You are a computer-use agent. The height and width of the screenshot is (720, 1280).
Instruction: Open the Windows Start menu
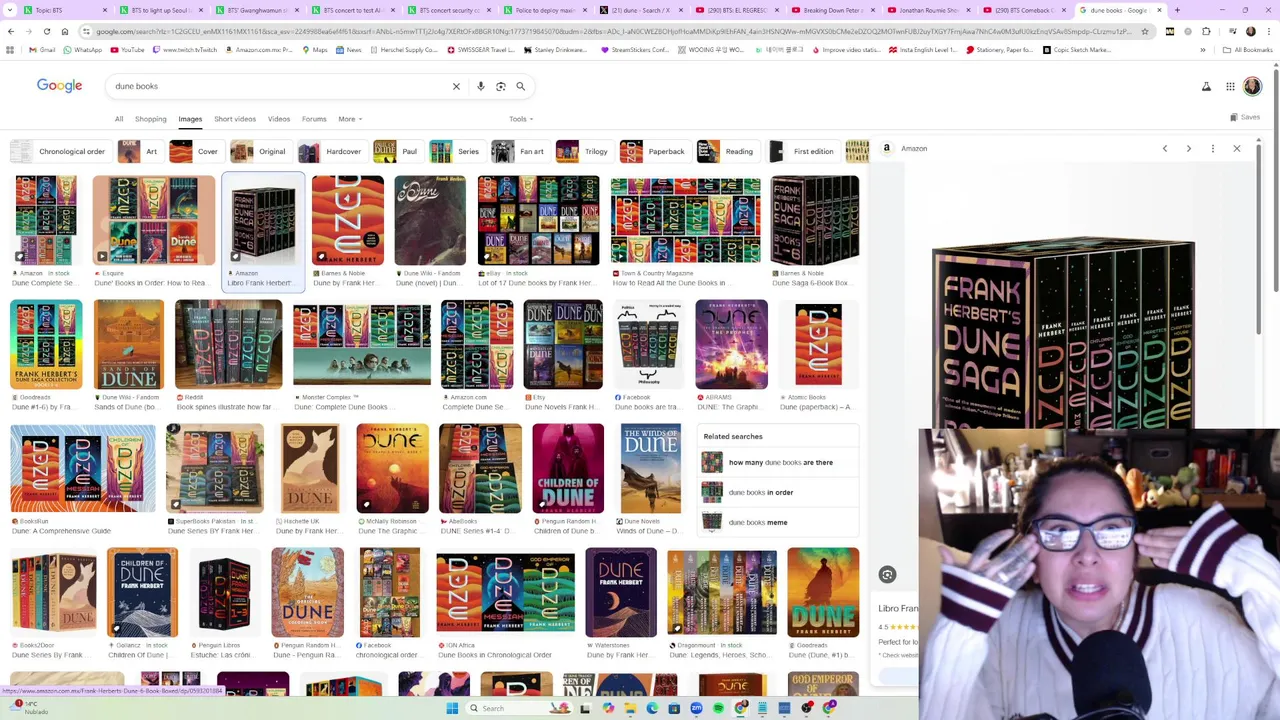click(x=452, y=708)
